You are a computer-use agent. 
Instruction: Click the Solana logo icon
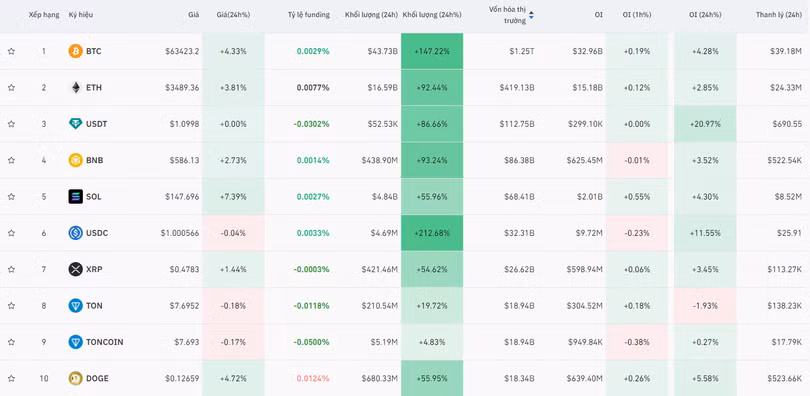point(75,196)
